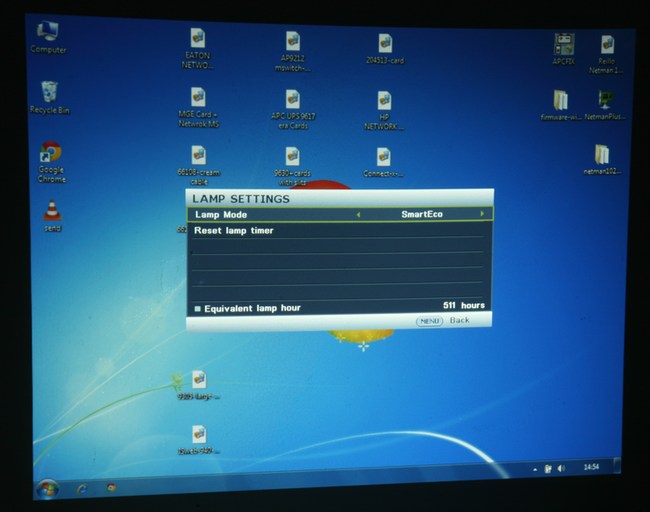The width and height of the screenshot is (650, 512).
Task: Open the APC UPS 9617 file
Action: click(x=293, y=110)
